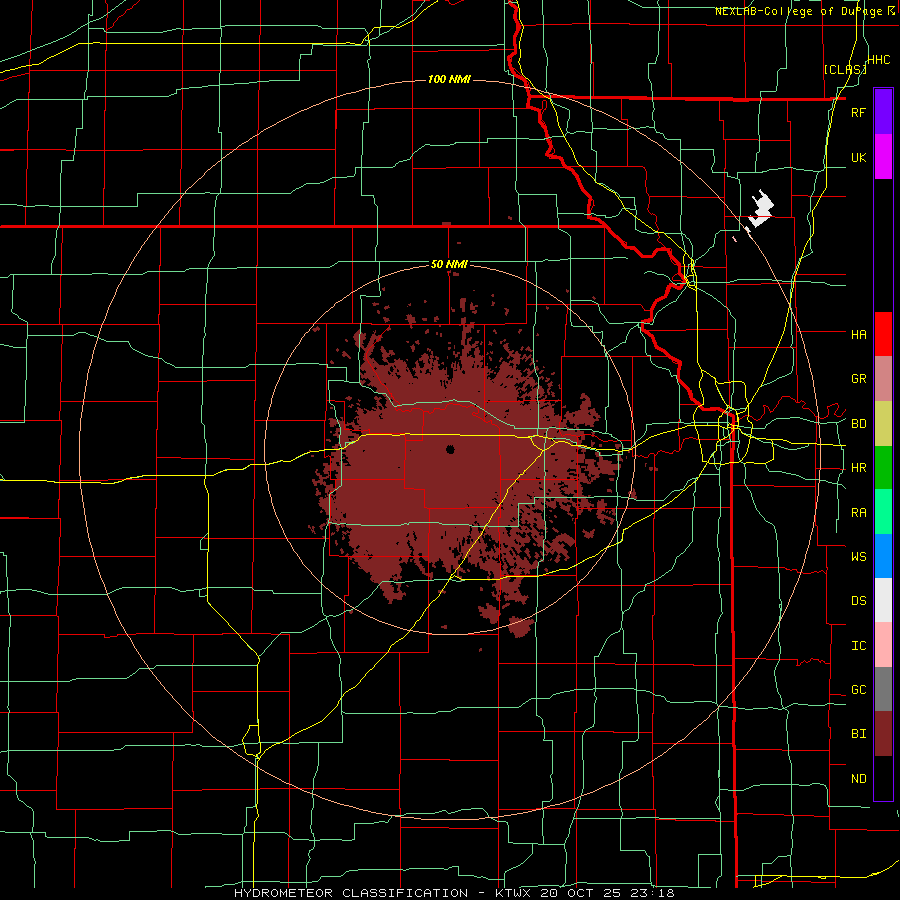900x900 pixels.
Task: Click the HA red legend color block
Action: tap(883, 334)
